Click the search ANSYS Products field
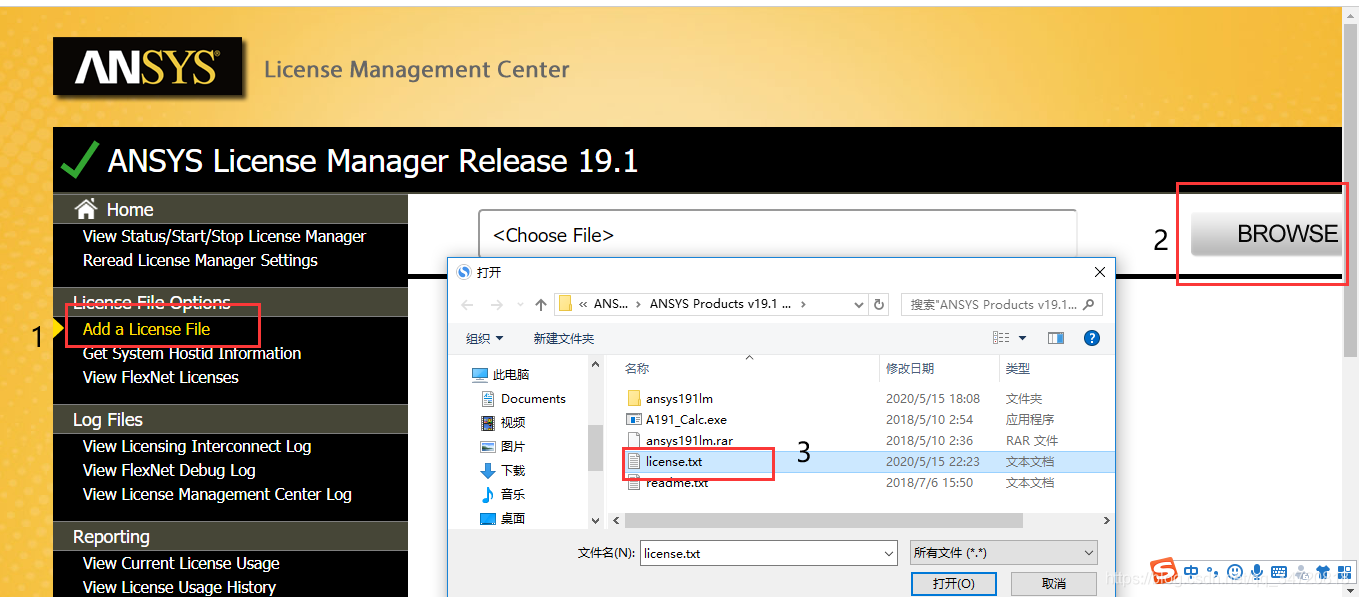 [1001, 304]
